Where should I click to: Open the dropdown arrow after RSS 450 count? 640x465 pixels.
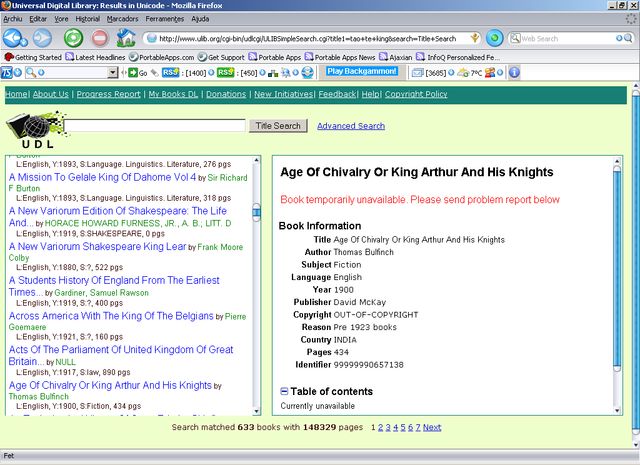pyautogui.click(x=262, y=73)
